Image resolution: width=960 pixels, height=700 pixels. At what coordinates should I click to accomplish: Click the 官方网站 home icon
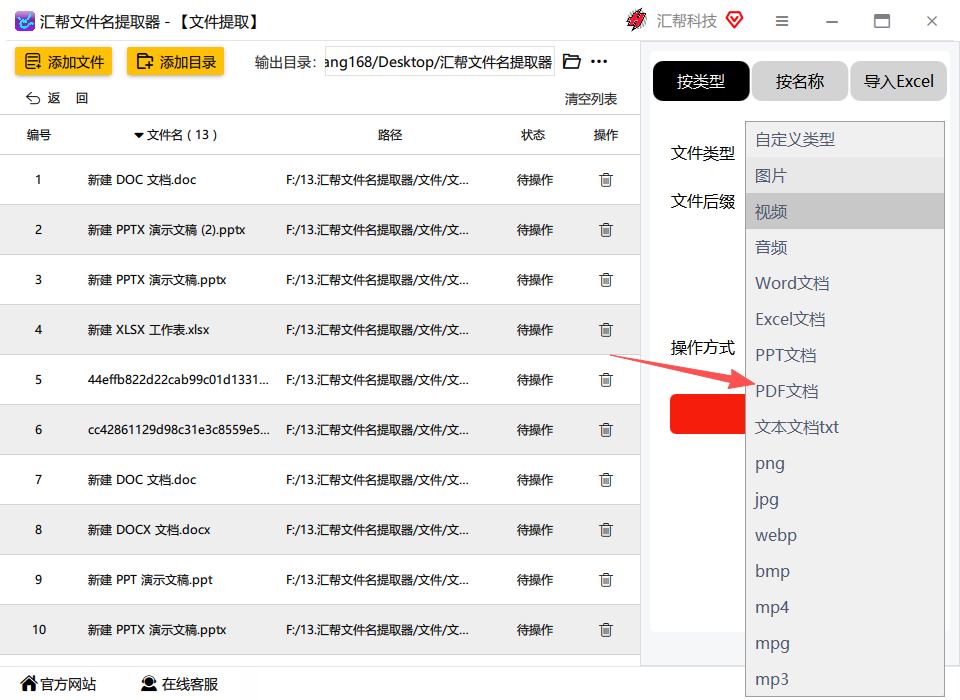(x=28, y=683)
